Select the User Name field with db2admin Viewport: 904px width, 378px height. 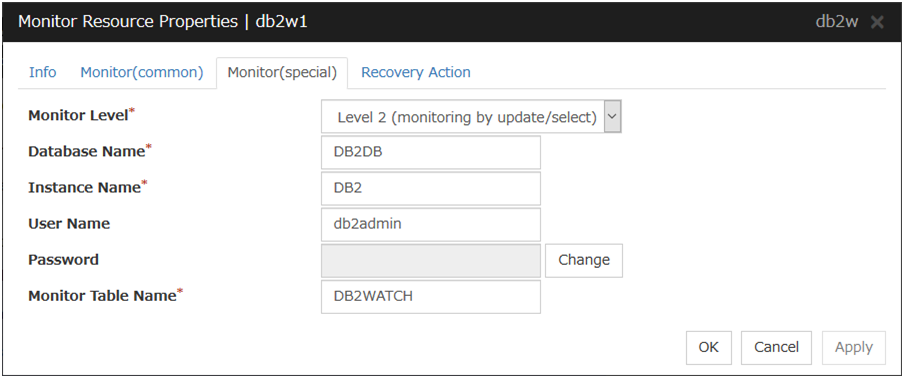click(431, 225)
